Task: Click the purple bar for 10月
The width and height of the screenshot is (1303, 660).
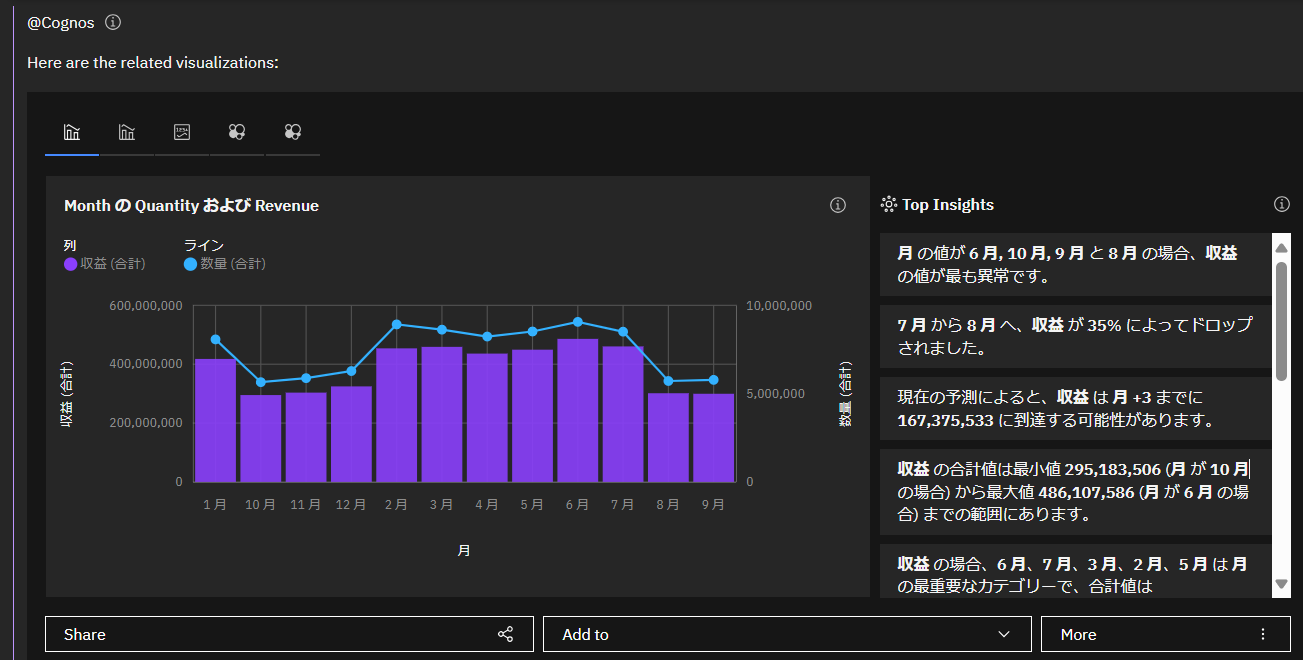Action: tap(260, 438)
